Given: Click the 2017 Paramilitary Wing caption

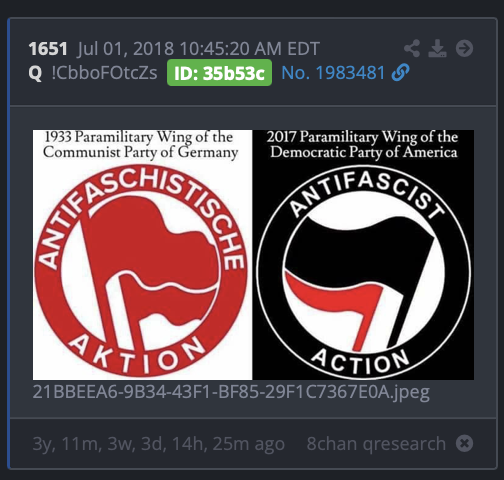Looking at the screenshot, I should (x=363, y=144).
